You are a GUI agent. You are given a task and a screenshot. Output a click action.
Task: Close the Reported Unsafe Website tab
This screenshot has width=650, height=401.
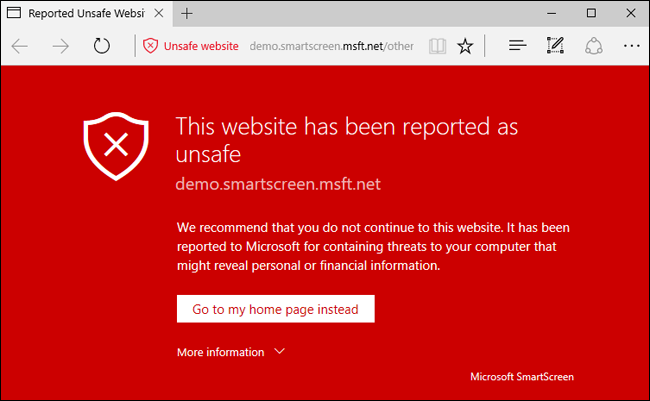(162, 14)
